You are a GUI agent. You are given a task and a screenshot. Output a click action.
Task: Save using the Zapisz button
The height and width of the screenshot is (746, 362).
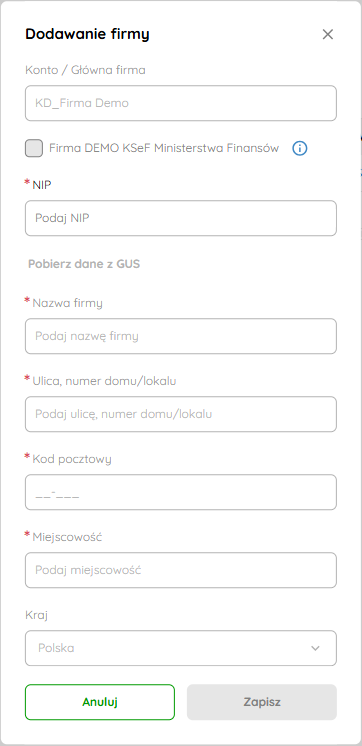pyautogui.click(x=262, y=702)
